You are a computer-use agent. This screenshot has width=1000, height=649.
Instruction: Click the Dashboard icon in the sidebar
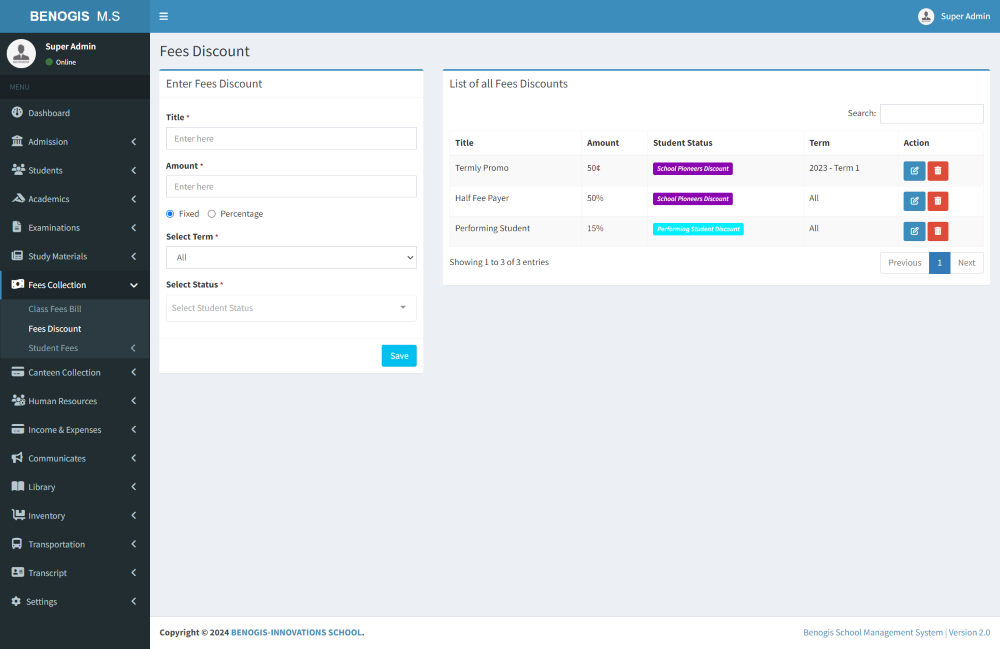[17, 113]
